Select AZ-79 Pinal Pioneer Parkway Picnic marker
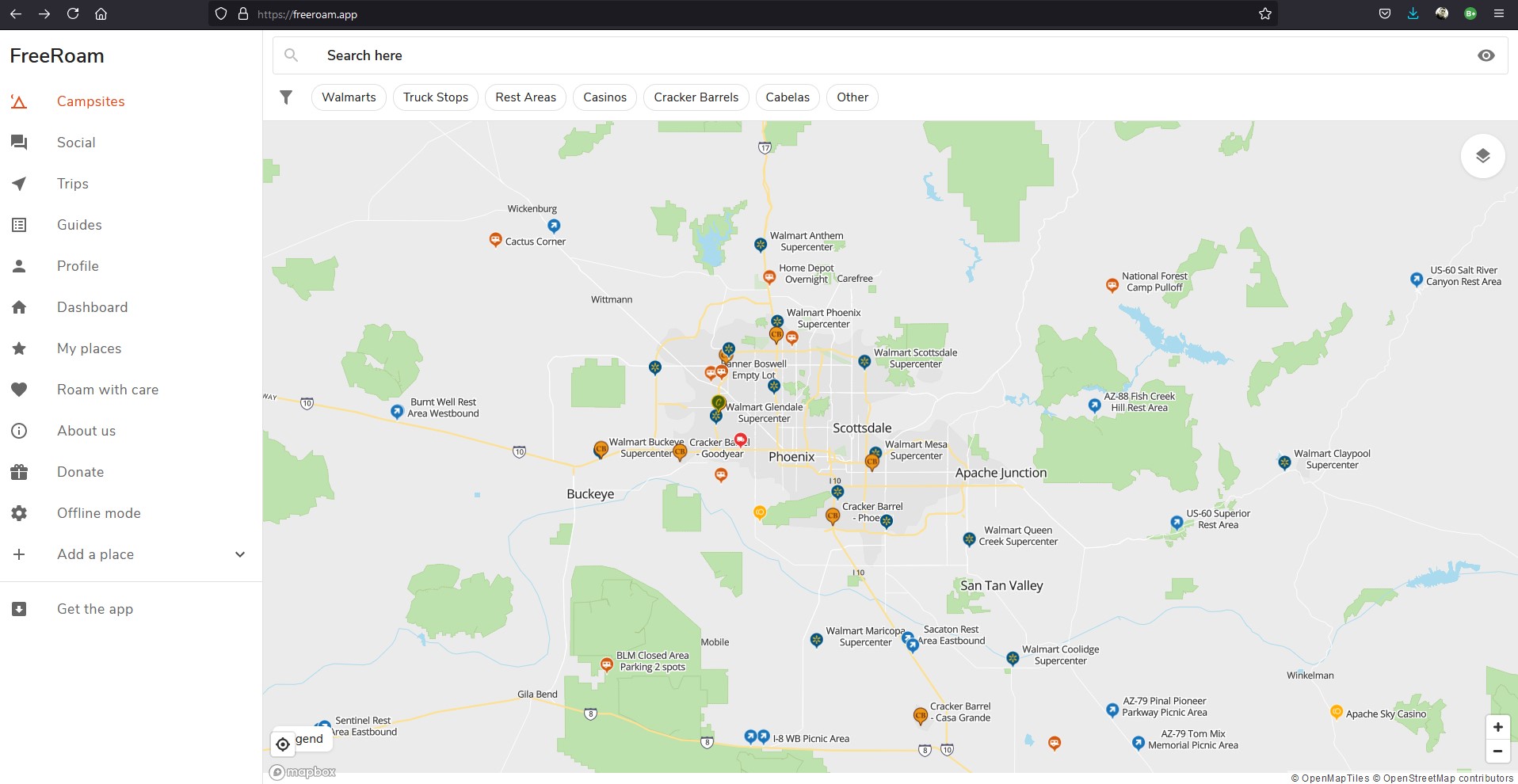The width and height of the screenshot is (1518, 784). click(x=1112, y=710)
